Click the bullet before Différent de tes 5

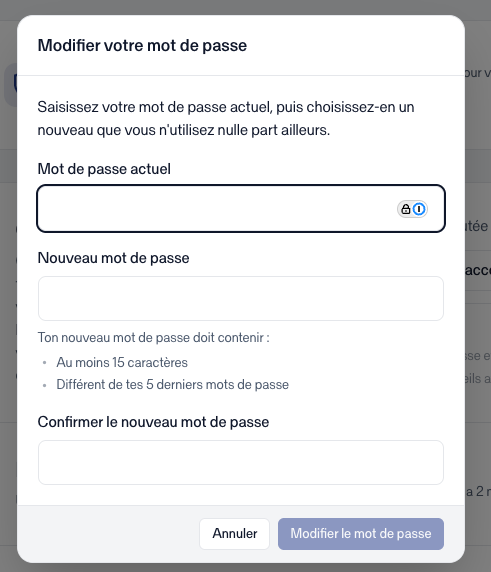(x=45, y=385)
